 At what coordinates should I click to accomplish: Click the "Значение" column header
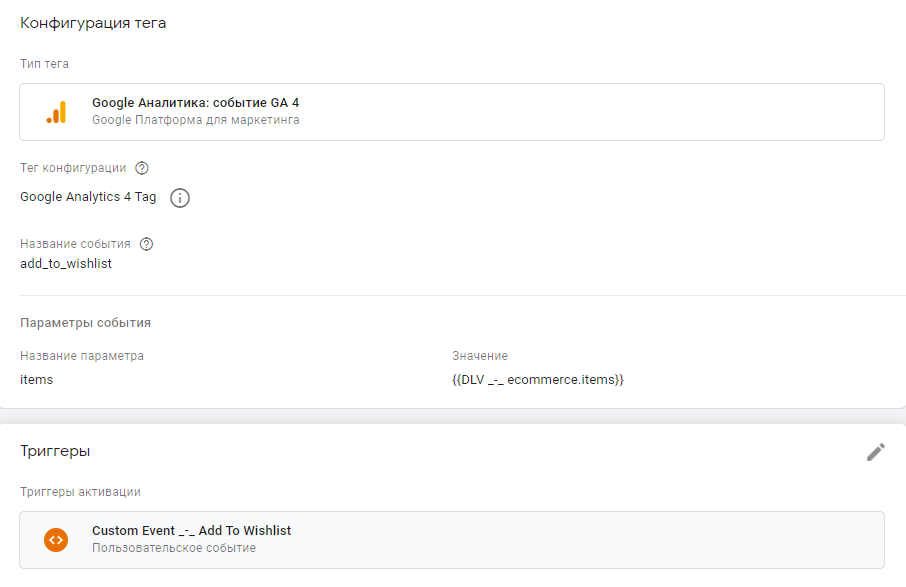(480, 355)
